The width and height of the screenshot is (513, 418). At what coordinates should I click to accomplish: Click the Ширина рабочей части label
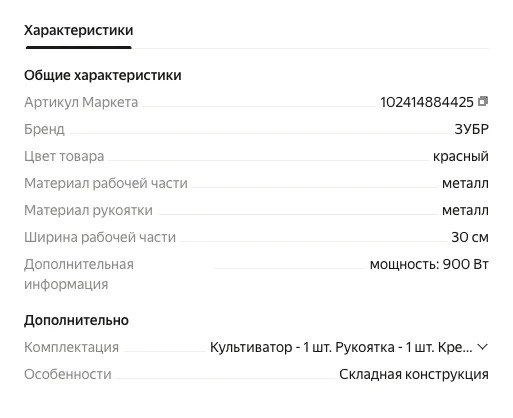pyautogui.click(x=100, y=237)
